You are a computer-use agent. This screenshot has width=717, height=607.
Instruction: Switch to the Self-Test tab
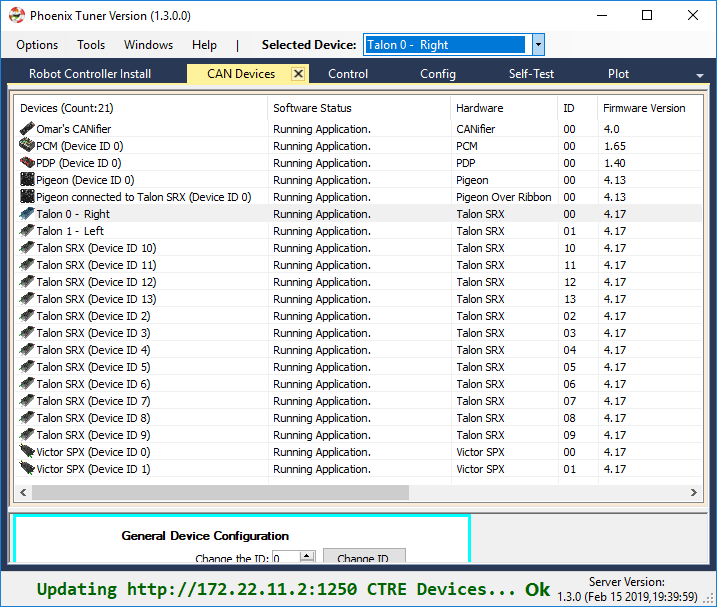coord(531,74)
